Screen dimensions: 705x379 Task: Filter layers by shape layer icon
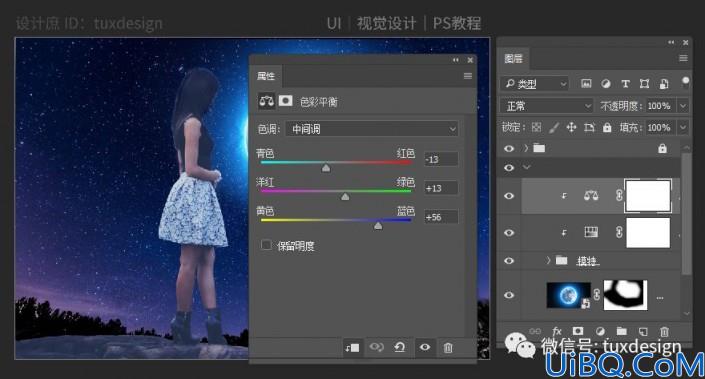tap(644, 84)
